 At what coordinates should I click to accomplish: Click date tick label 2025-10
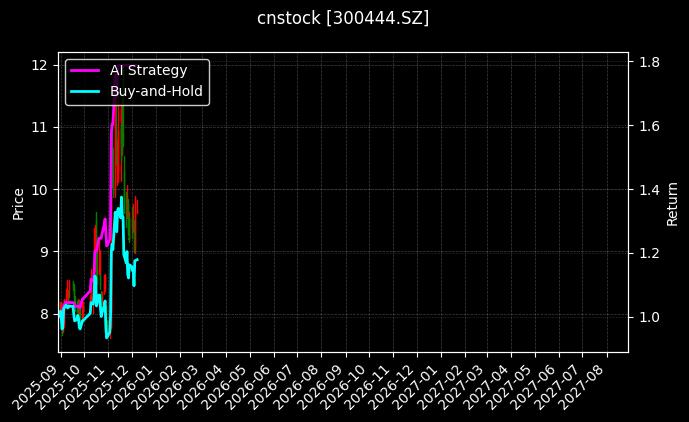point(59,387)
